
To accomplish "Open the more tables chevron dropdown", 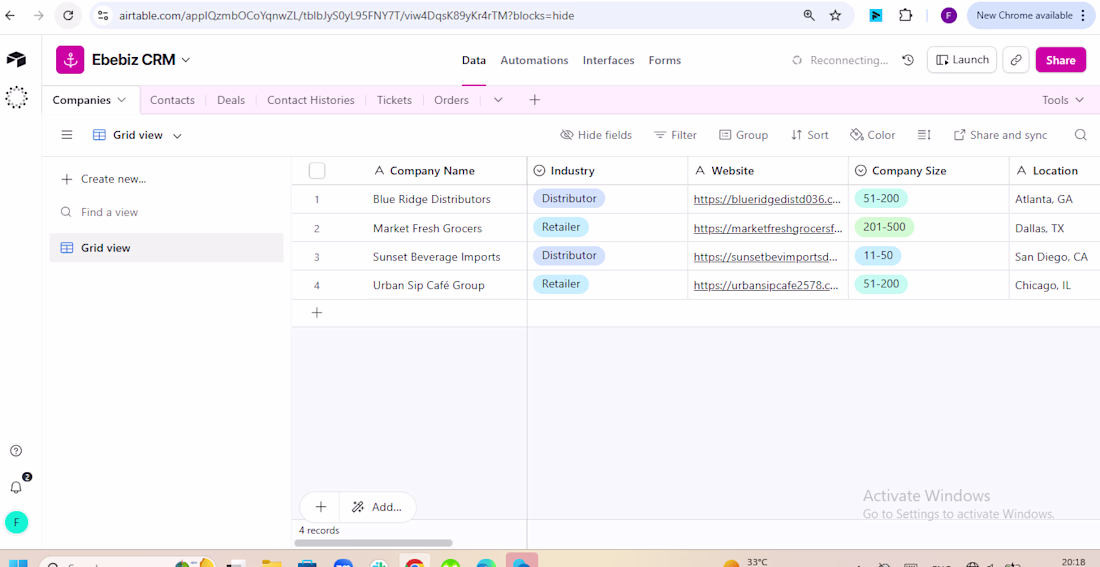I will pos(498,100).
